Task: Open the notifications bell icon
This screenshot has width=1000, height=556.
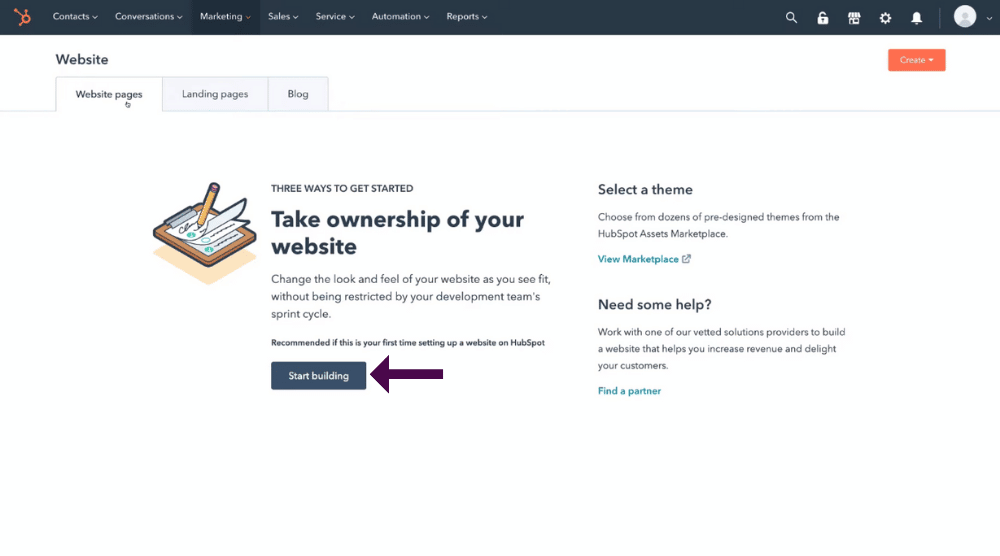Action: click(x=916, y=18)
